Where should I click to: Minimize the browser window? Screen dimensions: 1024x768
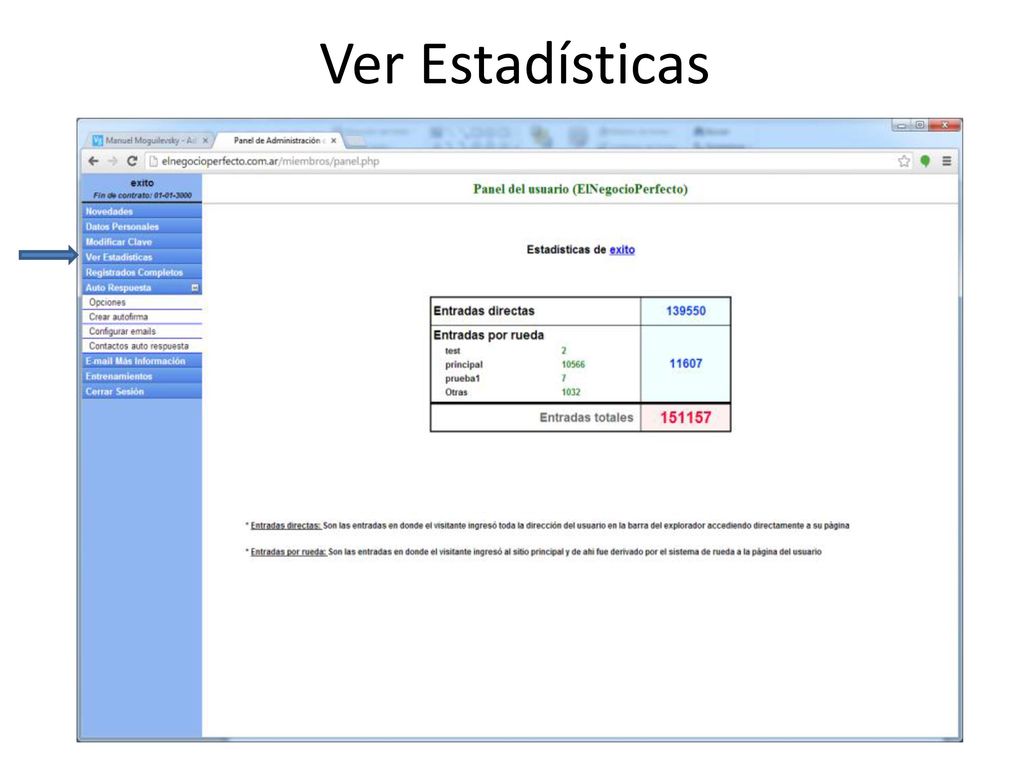pos(902,125)
